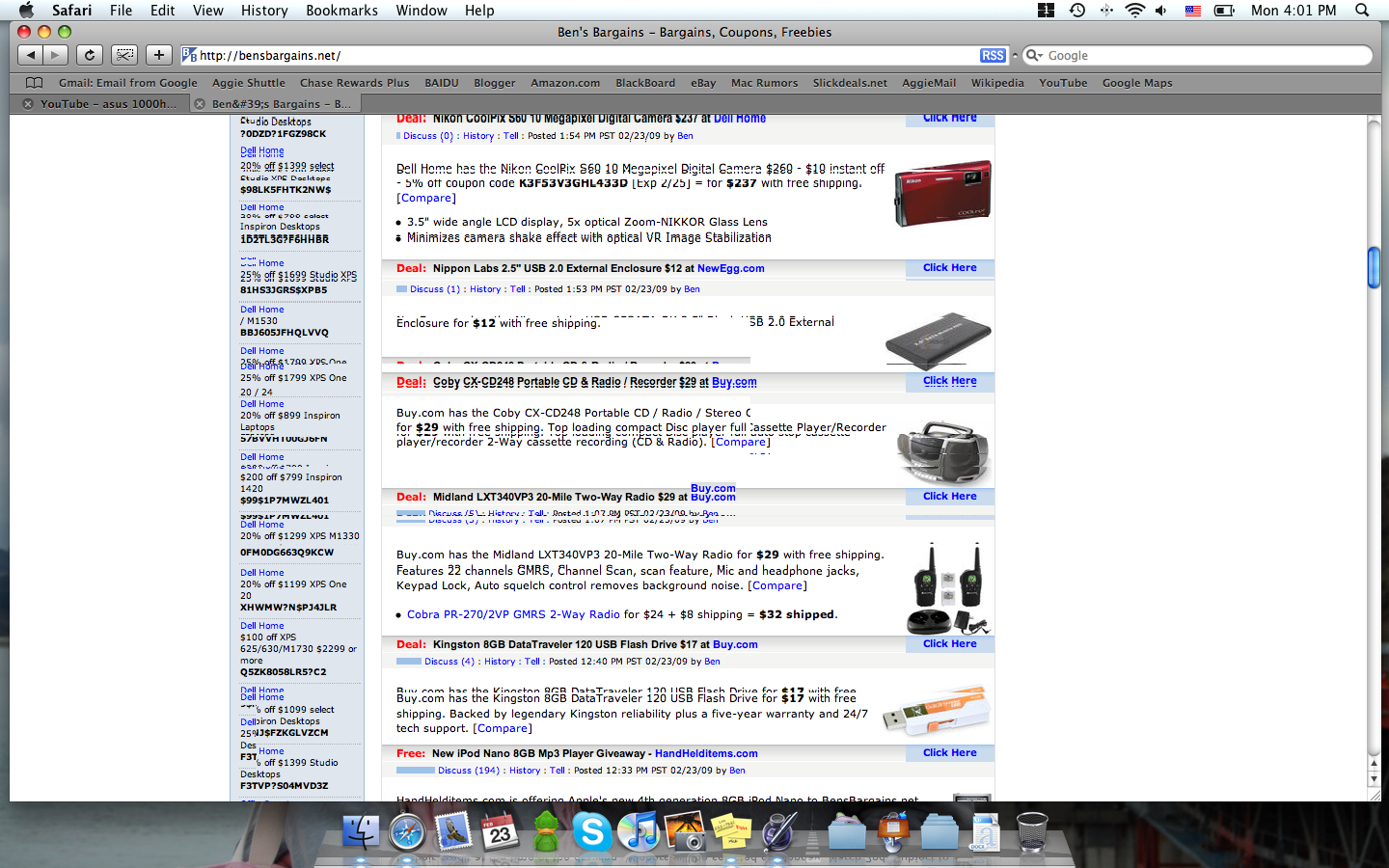Open the Wi-Fi status menu
Viewport: 1389px width, 868px height.
tap(1135, 10)
